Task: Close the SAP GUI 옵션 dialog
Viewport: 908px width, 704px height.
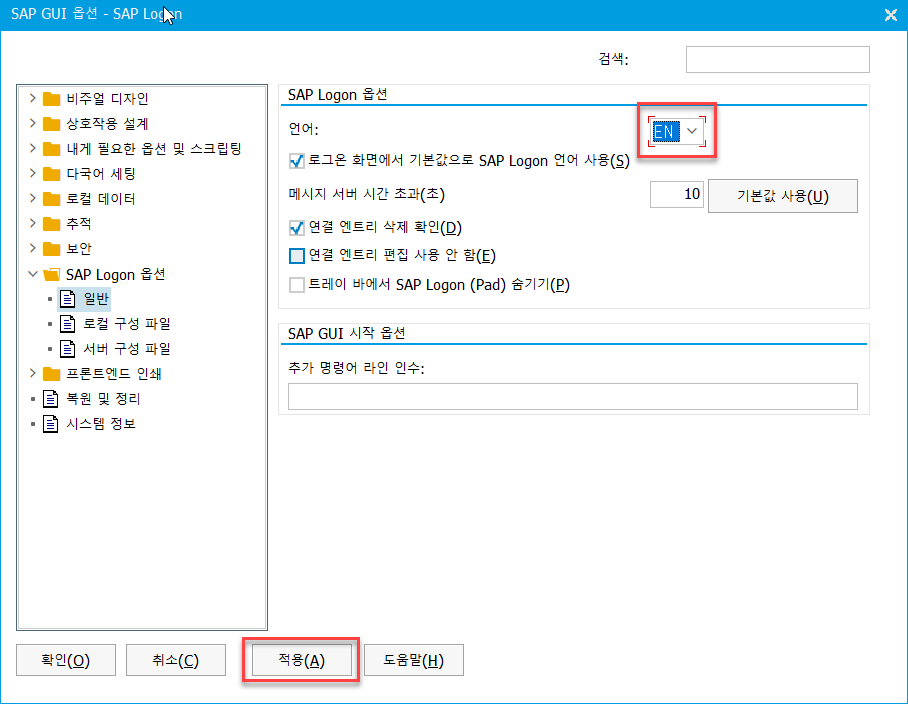Action: [891, 15]
